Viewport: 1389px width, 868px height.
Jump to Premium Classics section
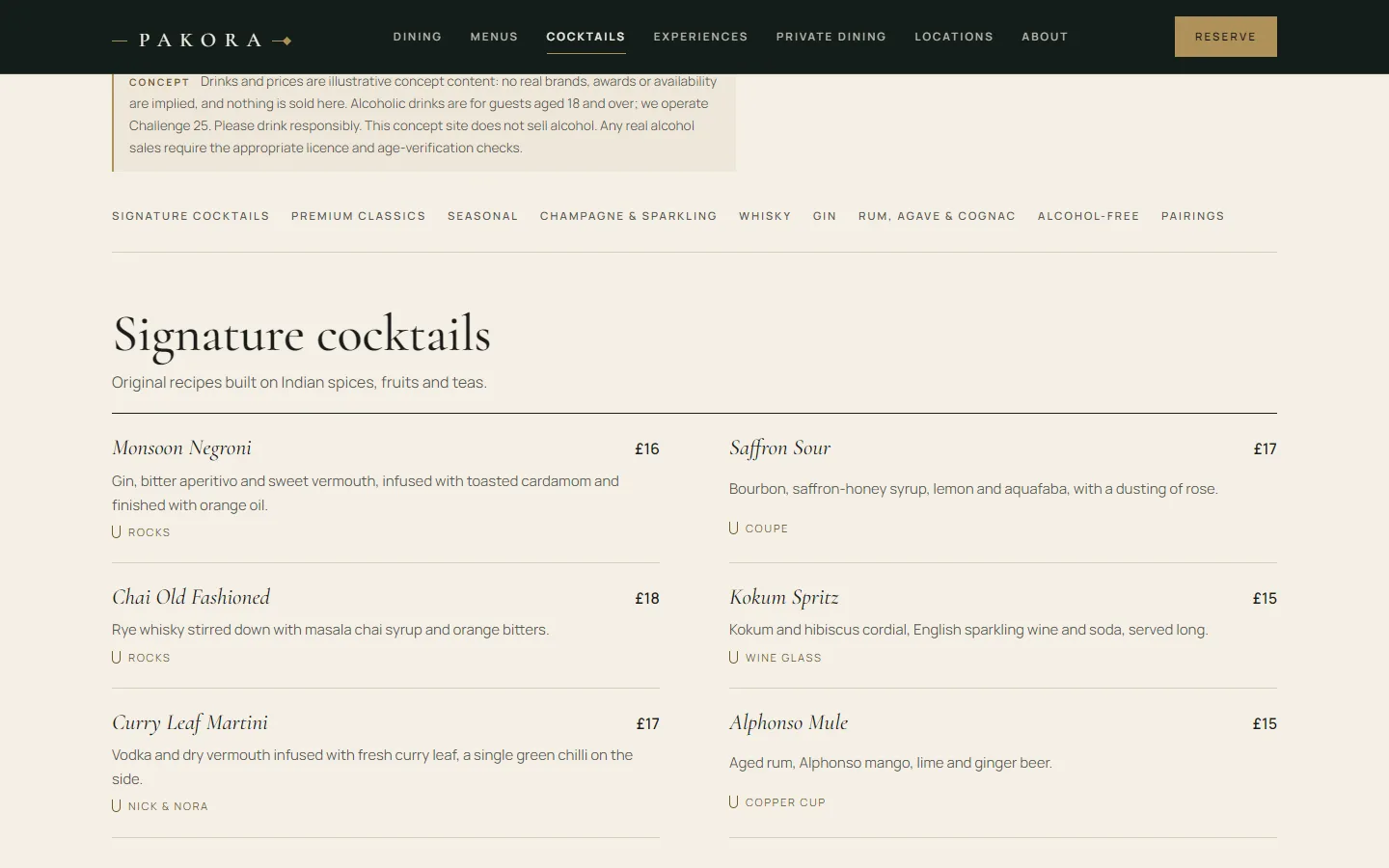(x=359, y=216)
